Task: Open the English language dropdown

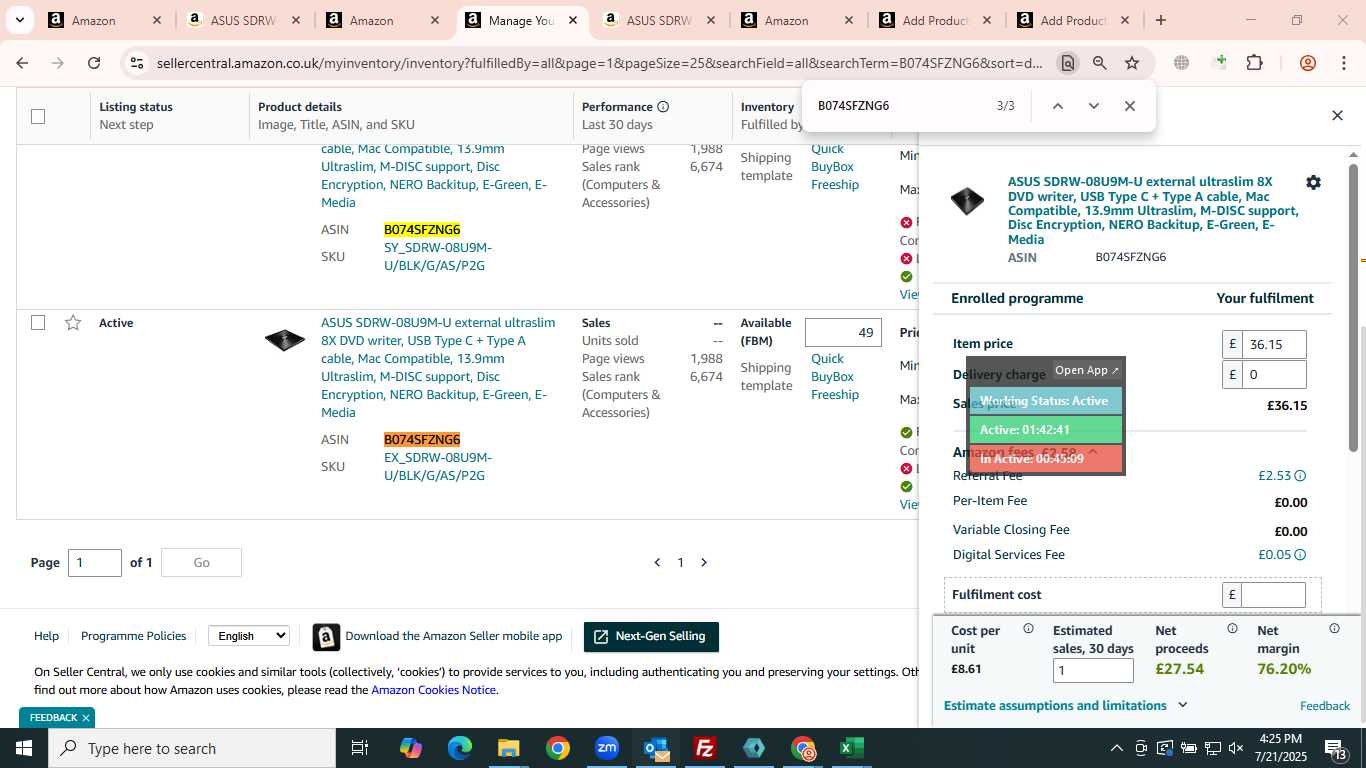Action: (249, 636)
